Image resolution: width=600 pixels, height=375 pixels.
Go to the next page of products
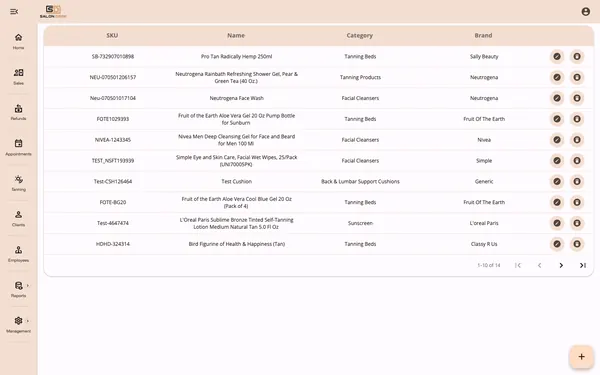coord(561,266)
